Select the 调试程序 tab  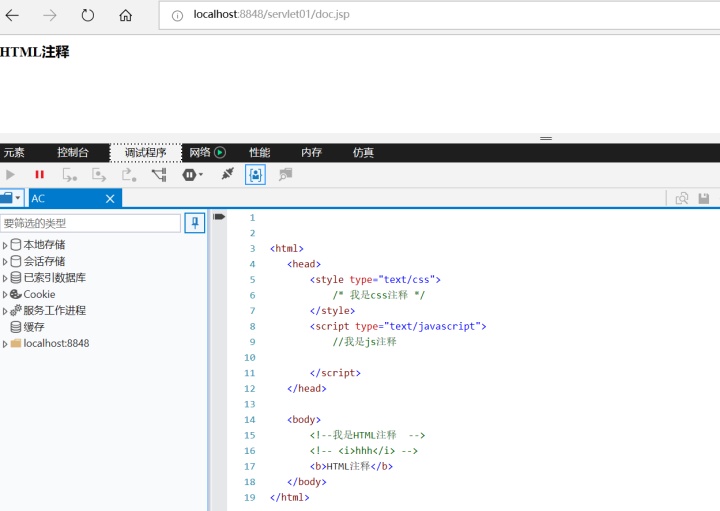[146, 152]
